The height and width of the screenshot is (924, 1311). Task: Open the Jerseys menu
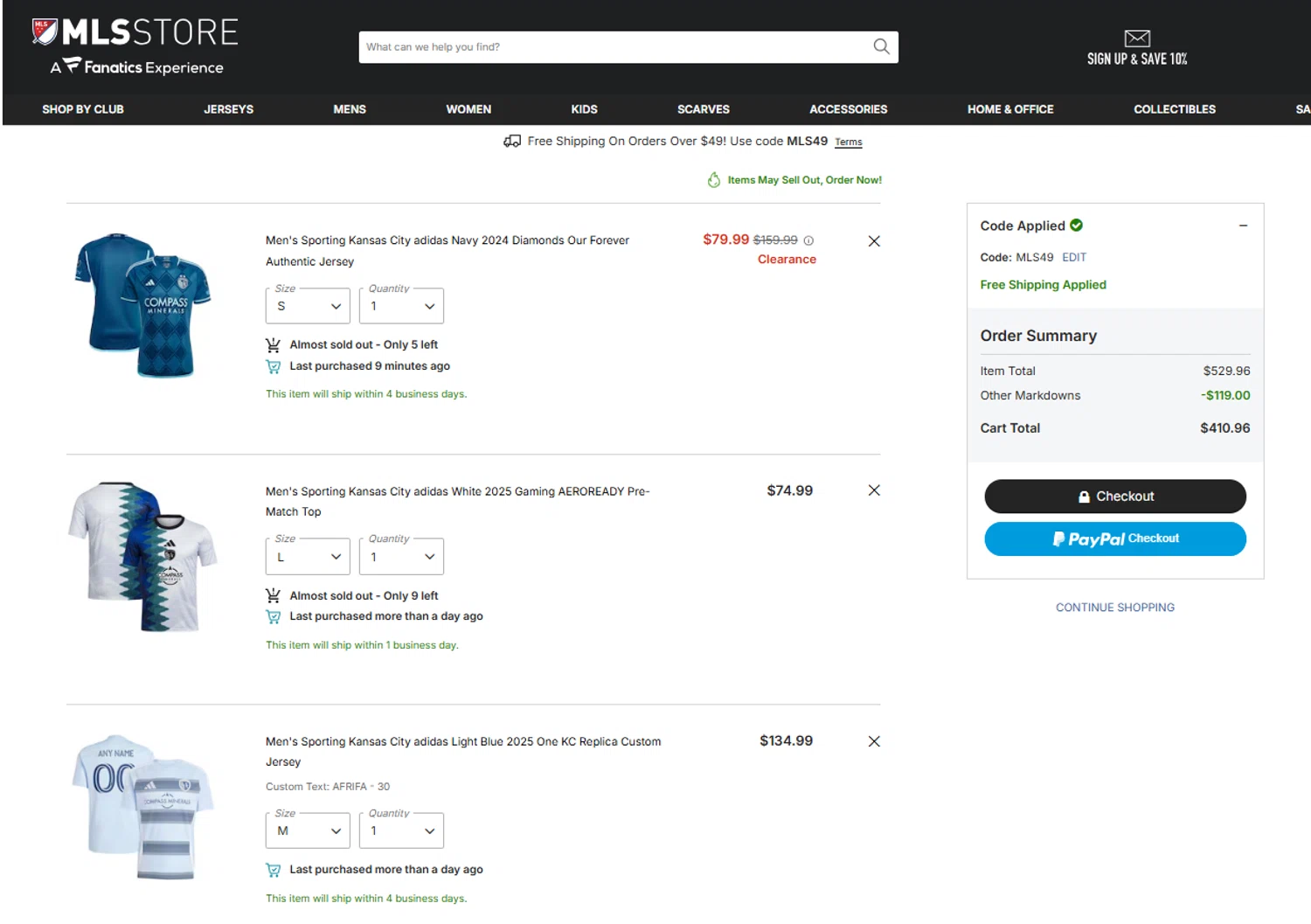point(228,109)
